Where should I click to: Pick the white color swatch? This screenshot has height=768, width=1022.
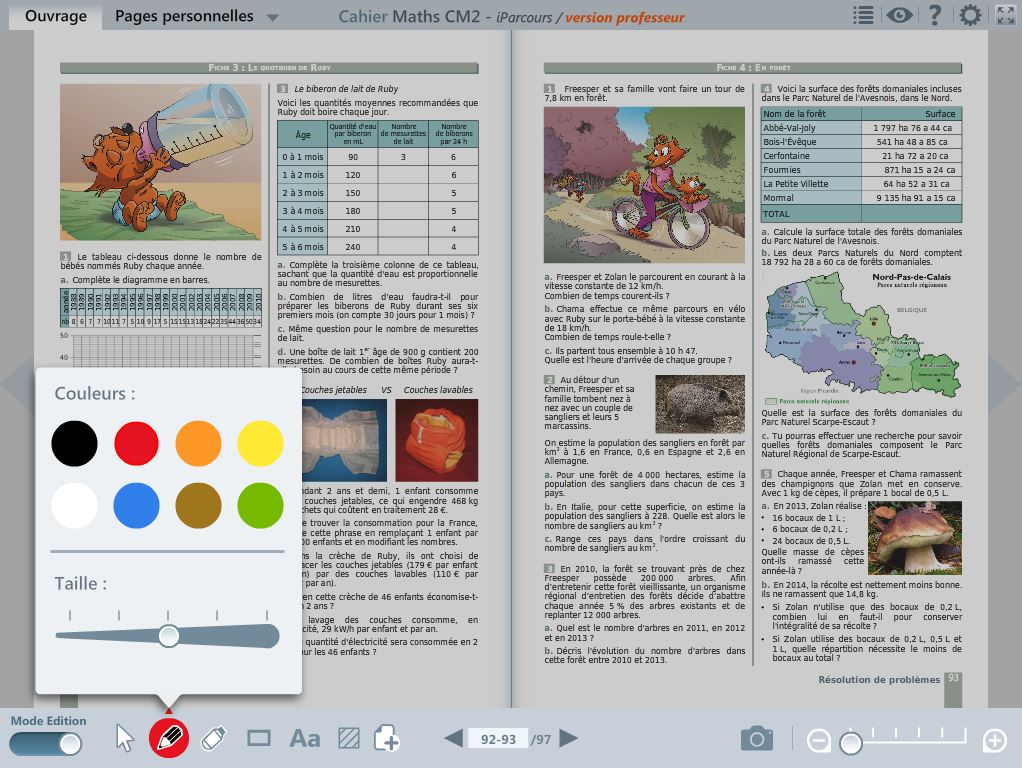click(74, 505)
